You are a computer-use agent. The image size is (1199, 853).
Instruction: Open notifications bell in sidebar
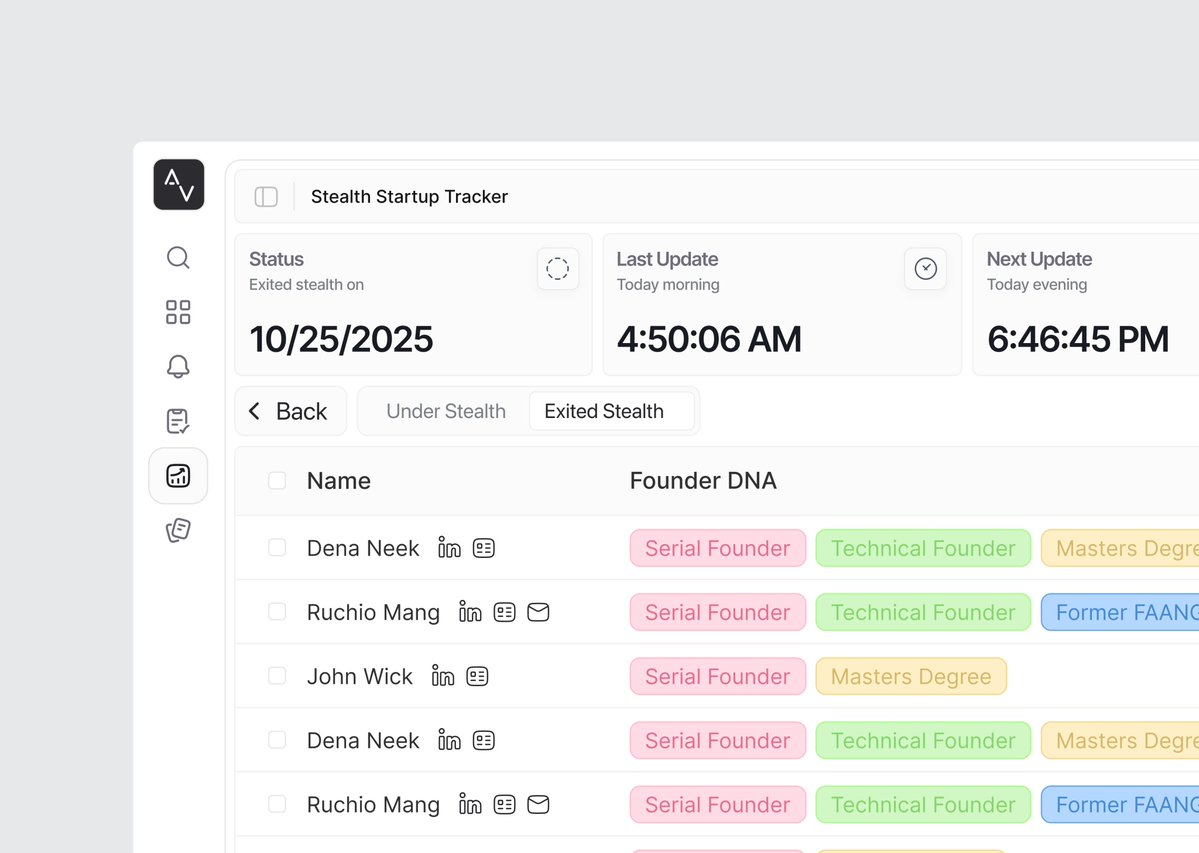click(178, 366)
